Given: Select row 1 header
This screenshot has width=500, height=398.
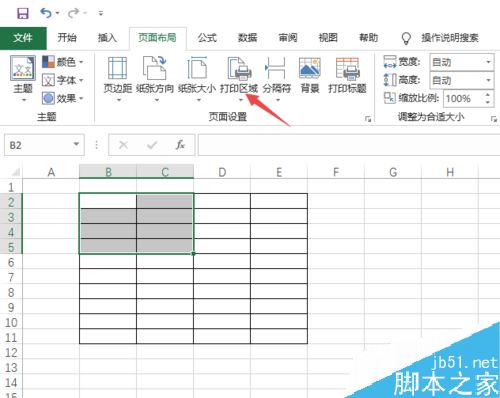Looking at the screenshot, I should [x=11, y=187].
